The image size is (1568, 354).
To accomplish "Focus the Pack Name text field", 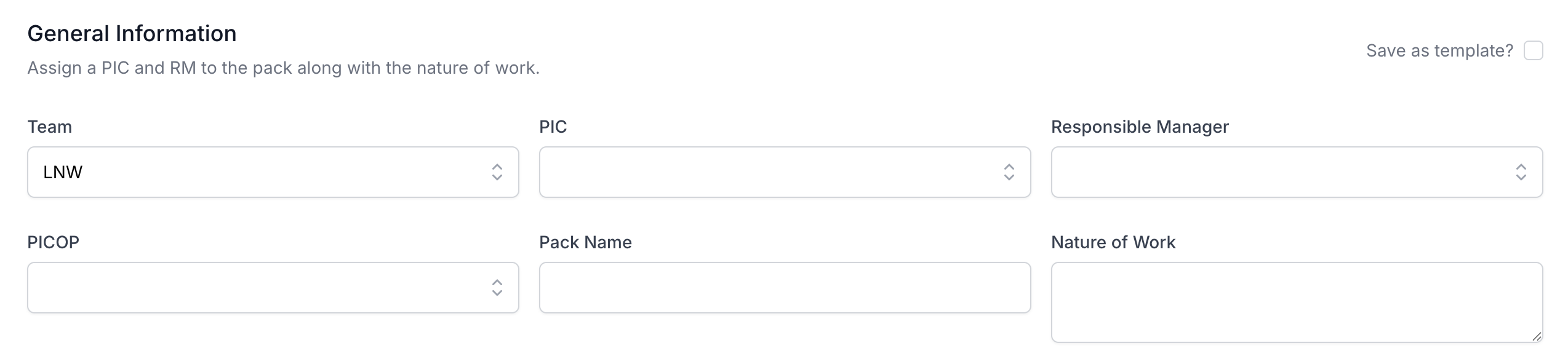I will (x=785, y=288).
